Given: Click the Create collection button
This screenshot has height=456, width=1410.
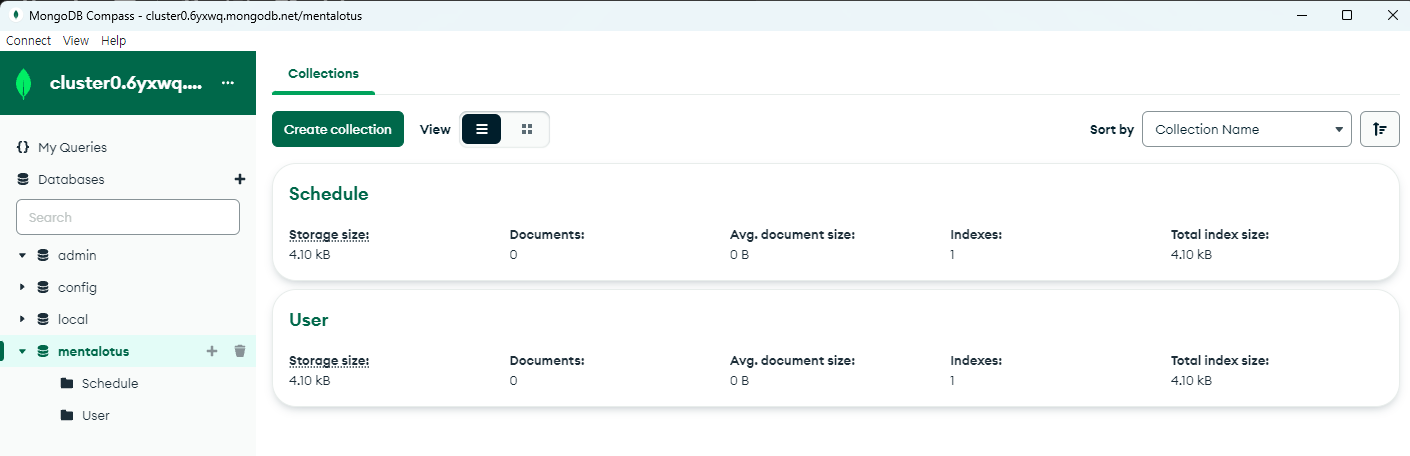Looking at the screenshot, I should tap(338, 129).
